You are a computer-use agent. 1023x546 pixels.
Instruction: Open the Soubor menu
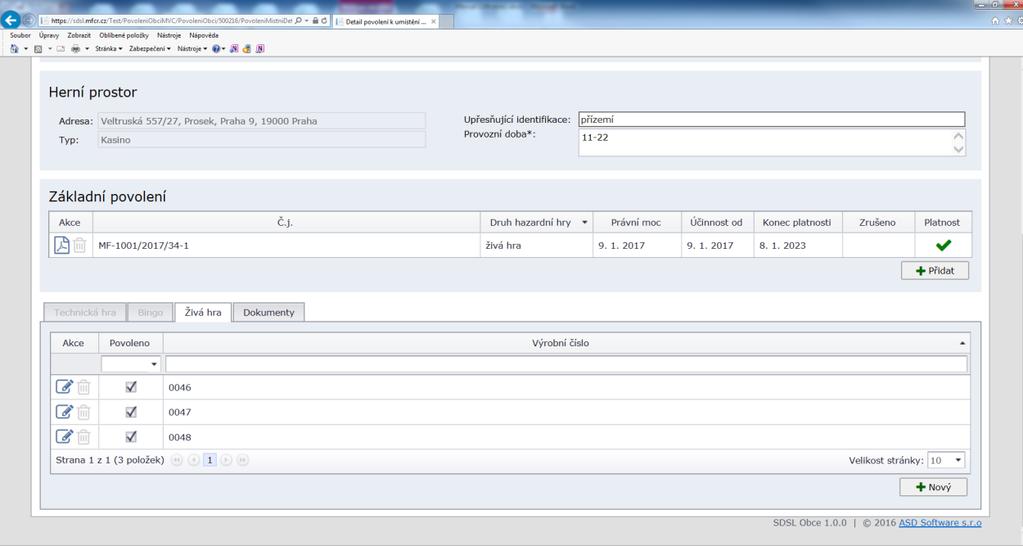20,35
